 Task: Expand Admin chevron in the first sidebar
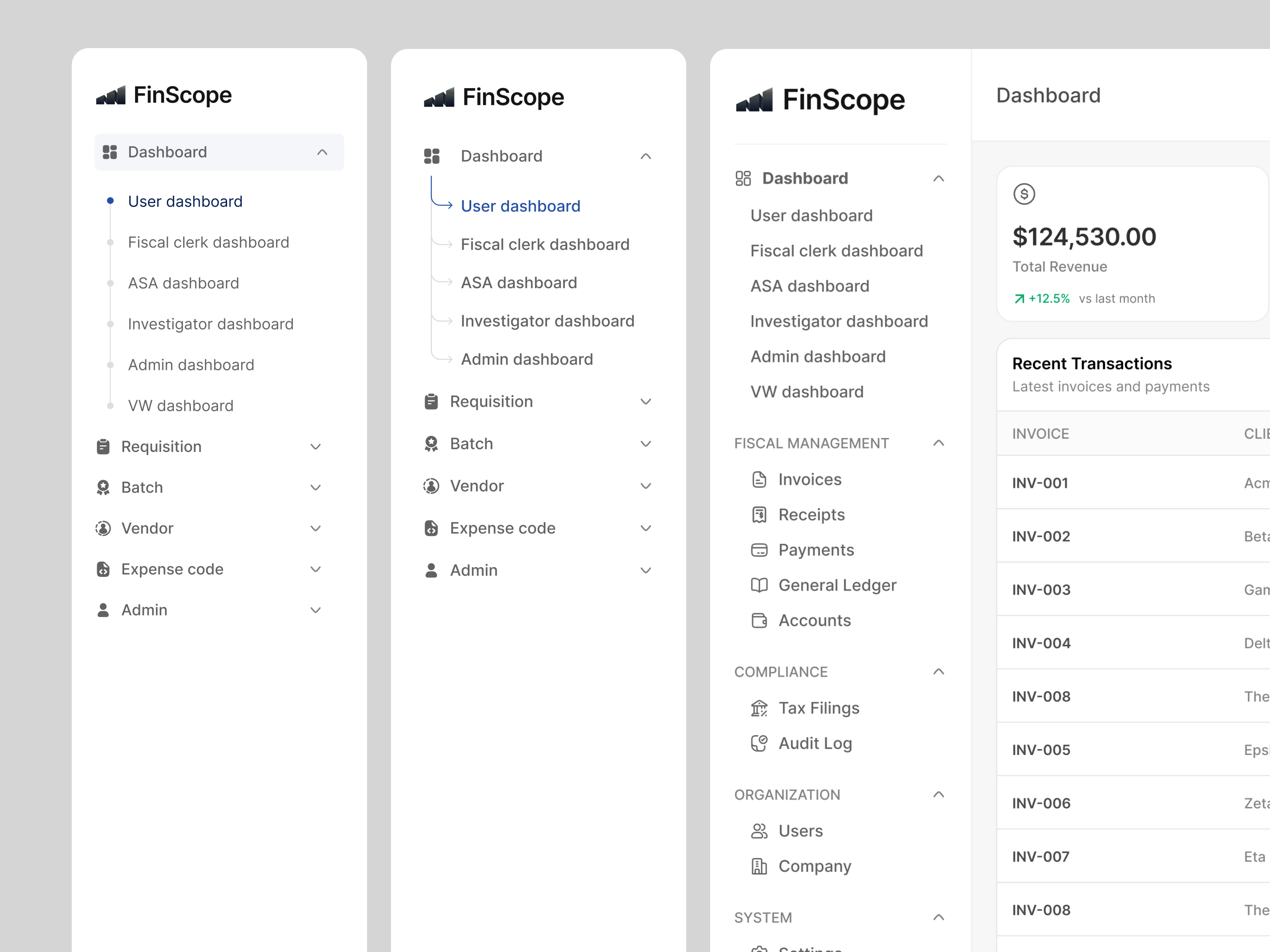(315, 610)
